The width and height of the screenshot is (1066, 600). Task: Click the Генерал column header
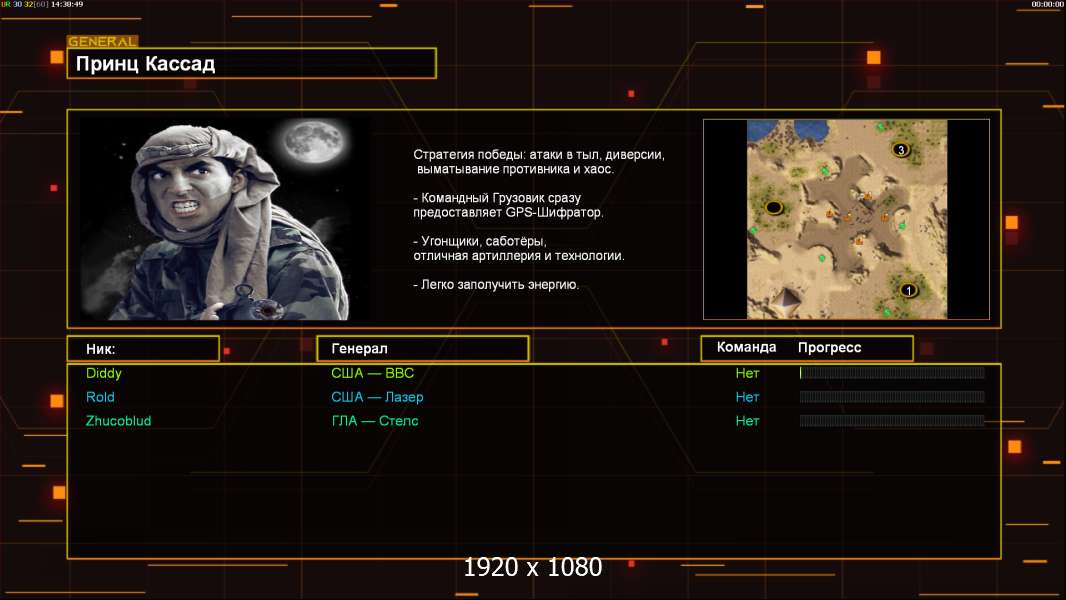(422, 348)
